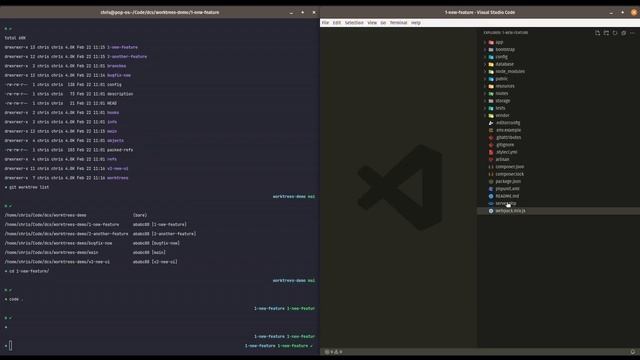
Task: Click the webpack.mix.js file icon
Action: (491, 211)
